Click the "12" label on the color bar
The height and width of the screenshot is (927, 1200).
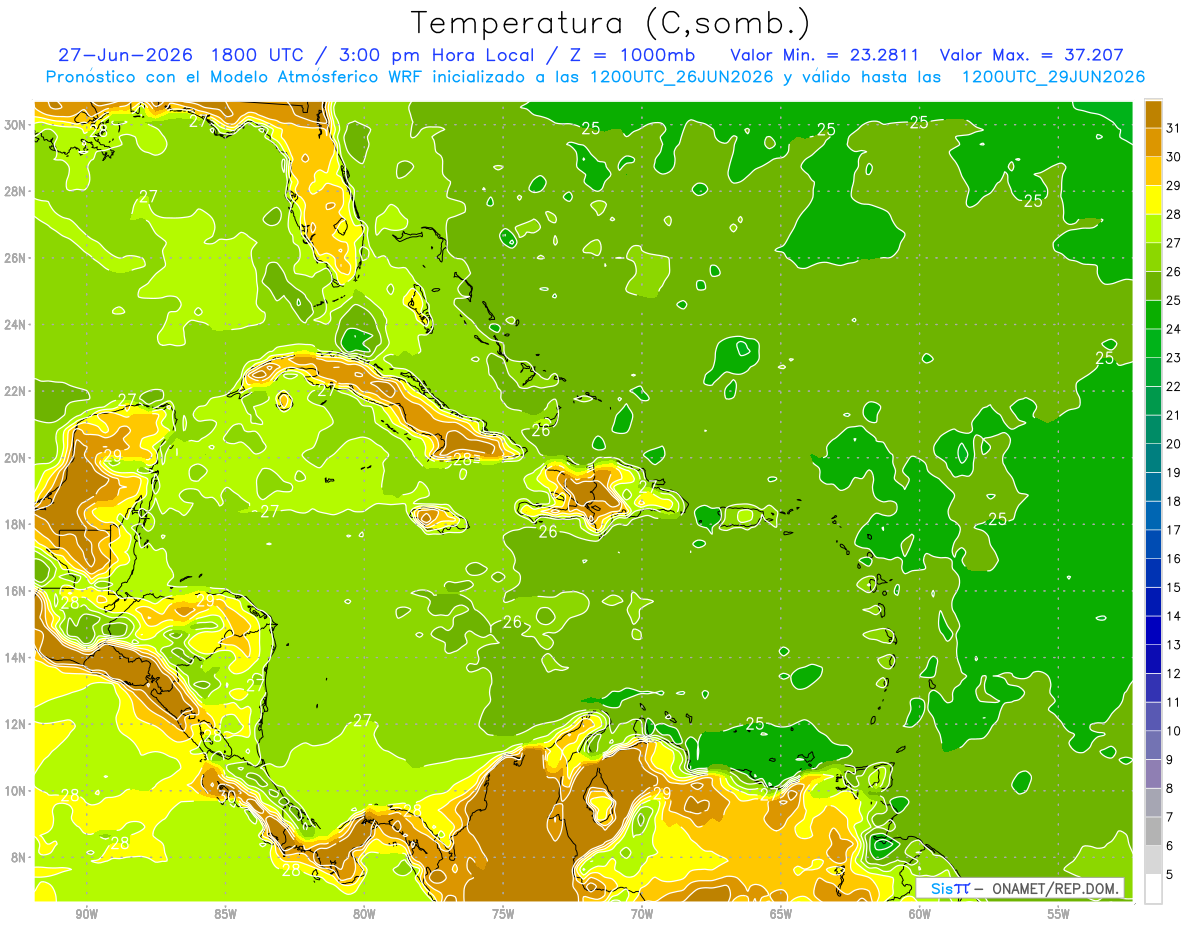(1174, 673)
